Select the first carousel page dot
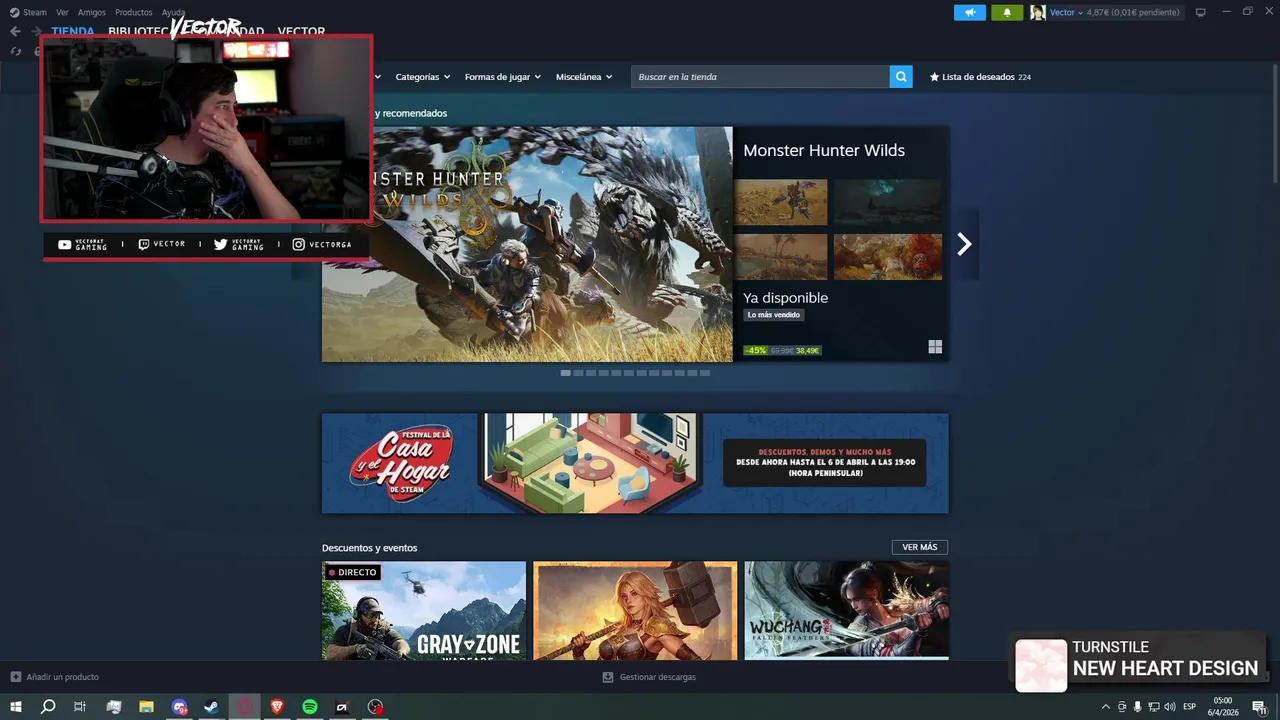Image resolution: width=1280 pixels, height=720 pixels. (566, 373)
